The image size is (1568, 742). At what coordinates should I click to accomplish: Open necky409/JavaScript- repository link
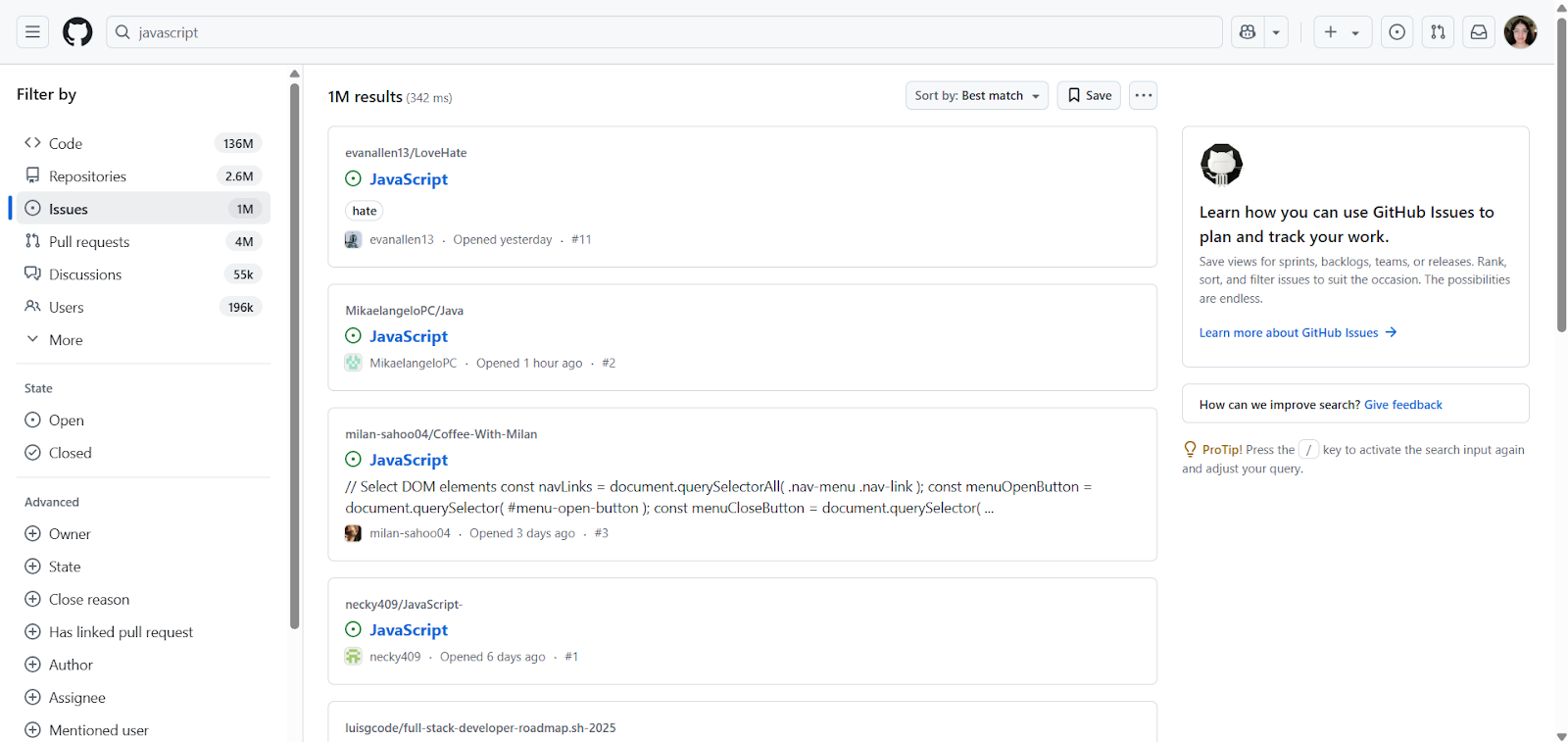(x=404, y=605)
